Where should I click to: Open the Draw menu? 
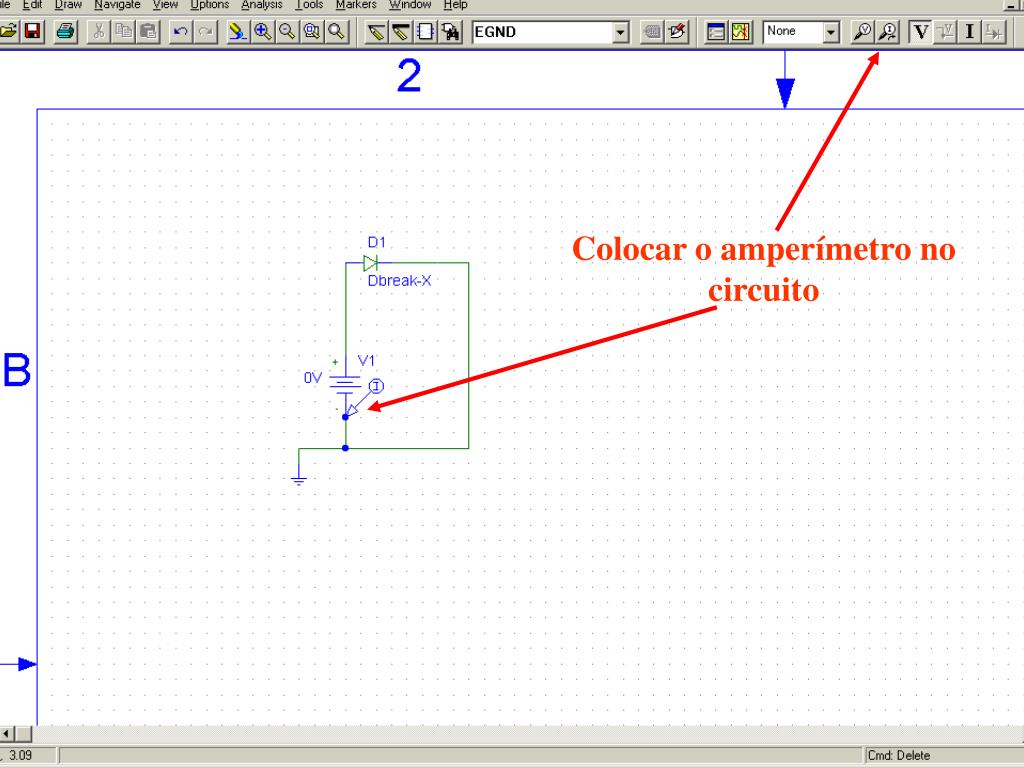68,5
